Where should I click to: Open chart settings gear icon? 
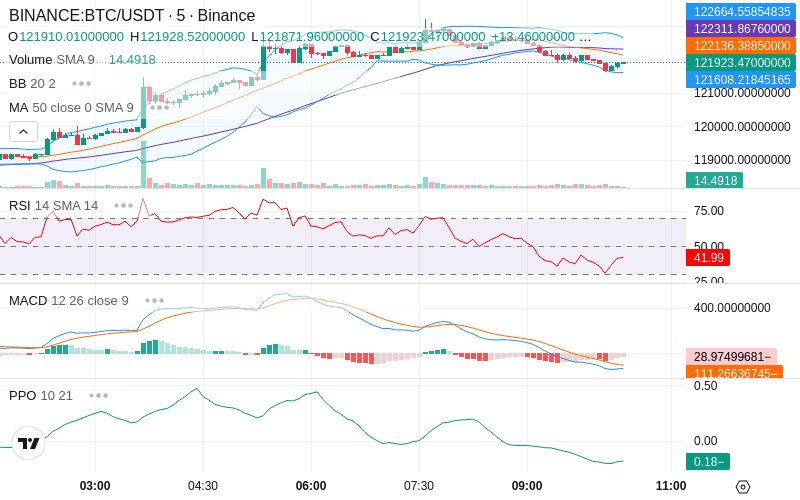743,487
